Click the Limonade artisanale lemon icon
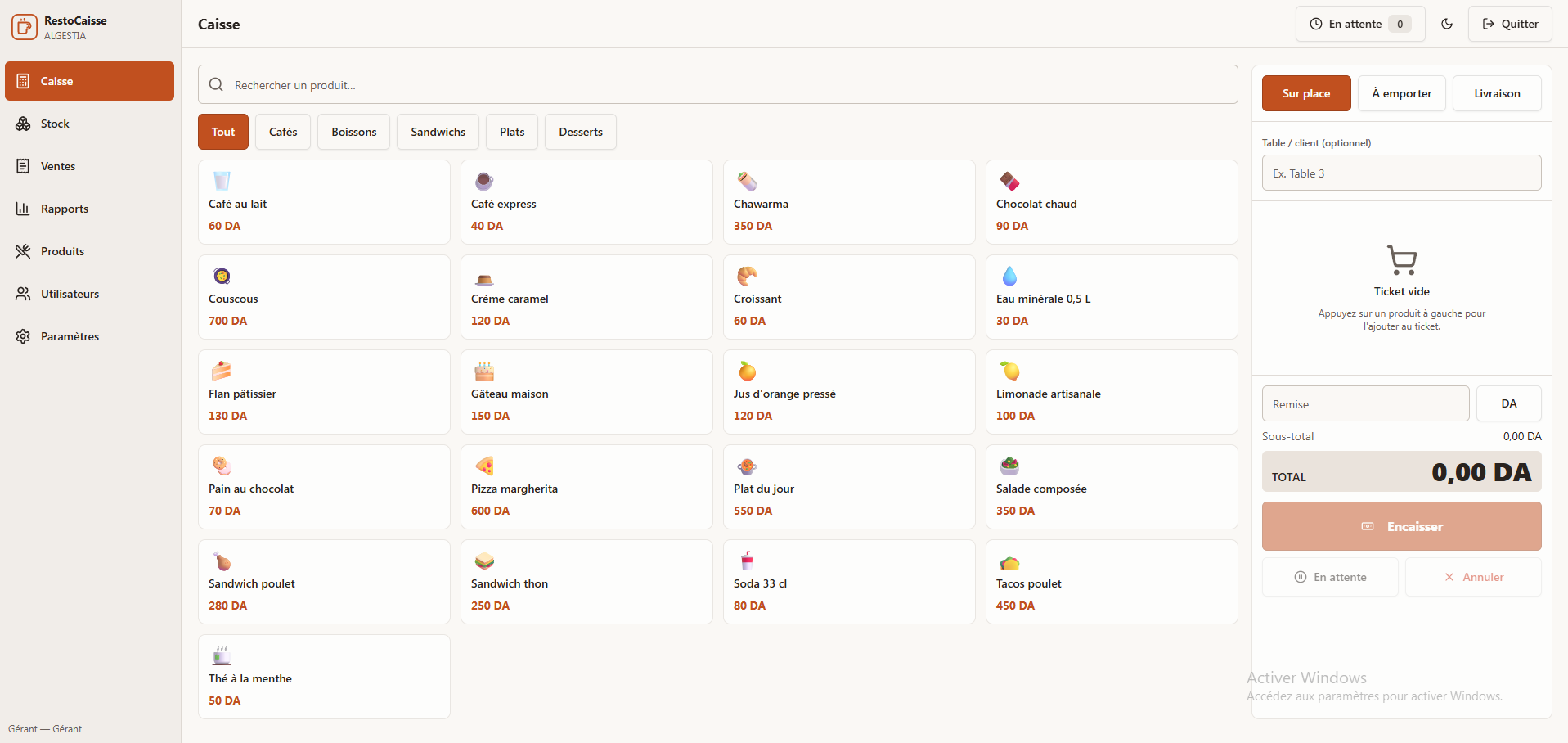The width and height of the screenshot is (1568, 743). (1009, 371)
